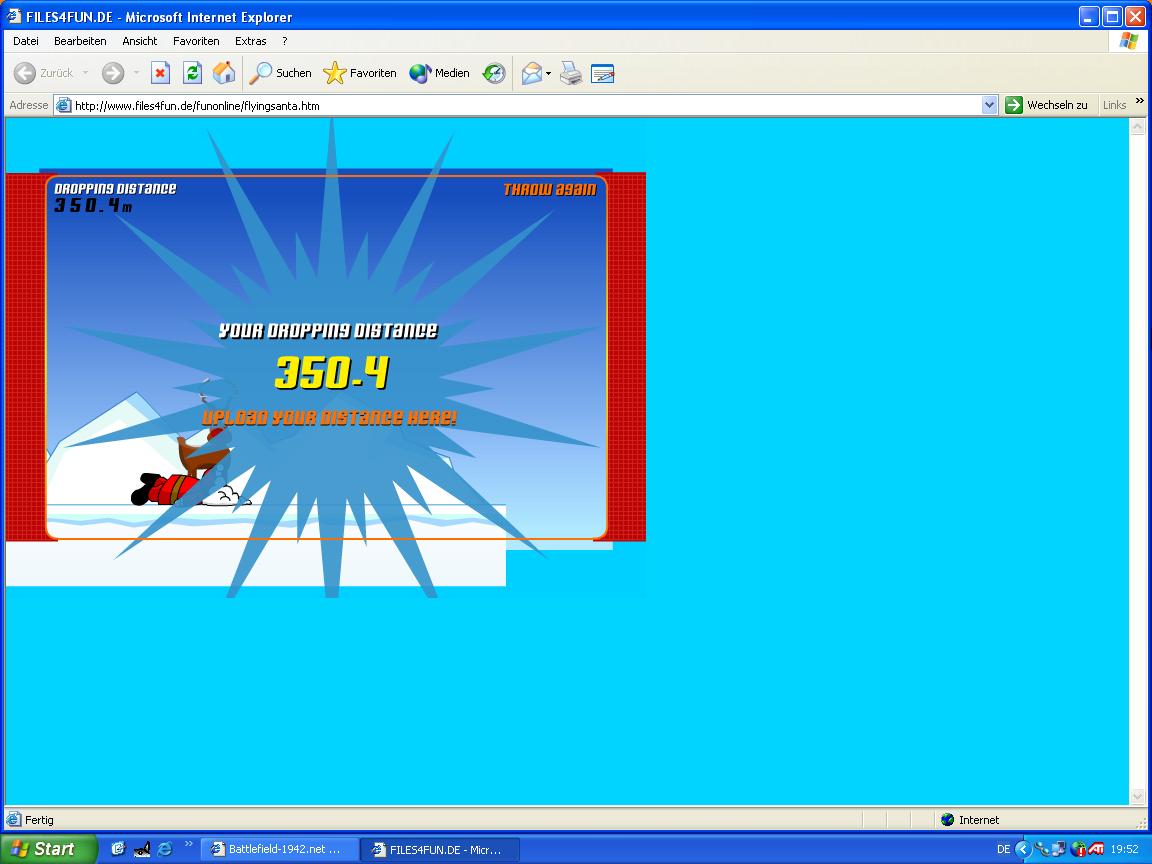Click FILES4FUN.DE taskbar window button
The image size is (1152, 864).
pyautogui.click(x=439, y=849)
